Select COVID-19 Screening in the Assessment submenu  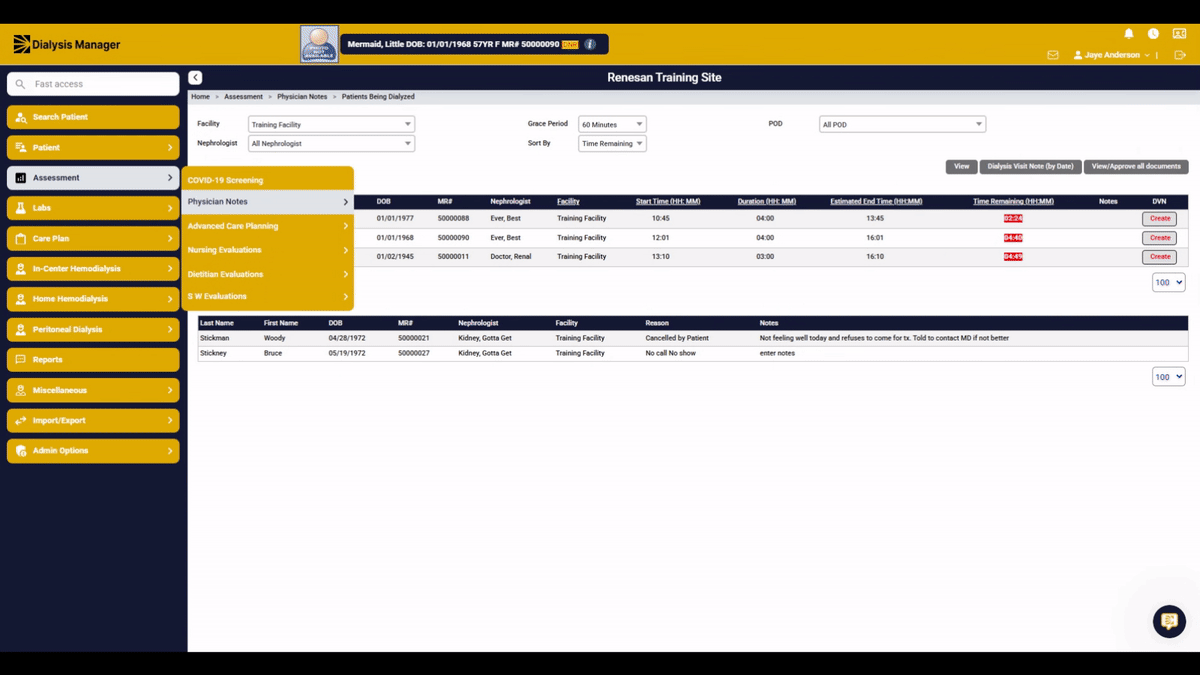(267, 180)
